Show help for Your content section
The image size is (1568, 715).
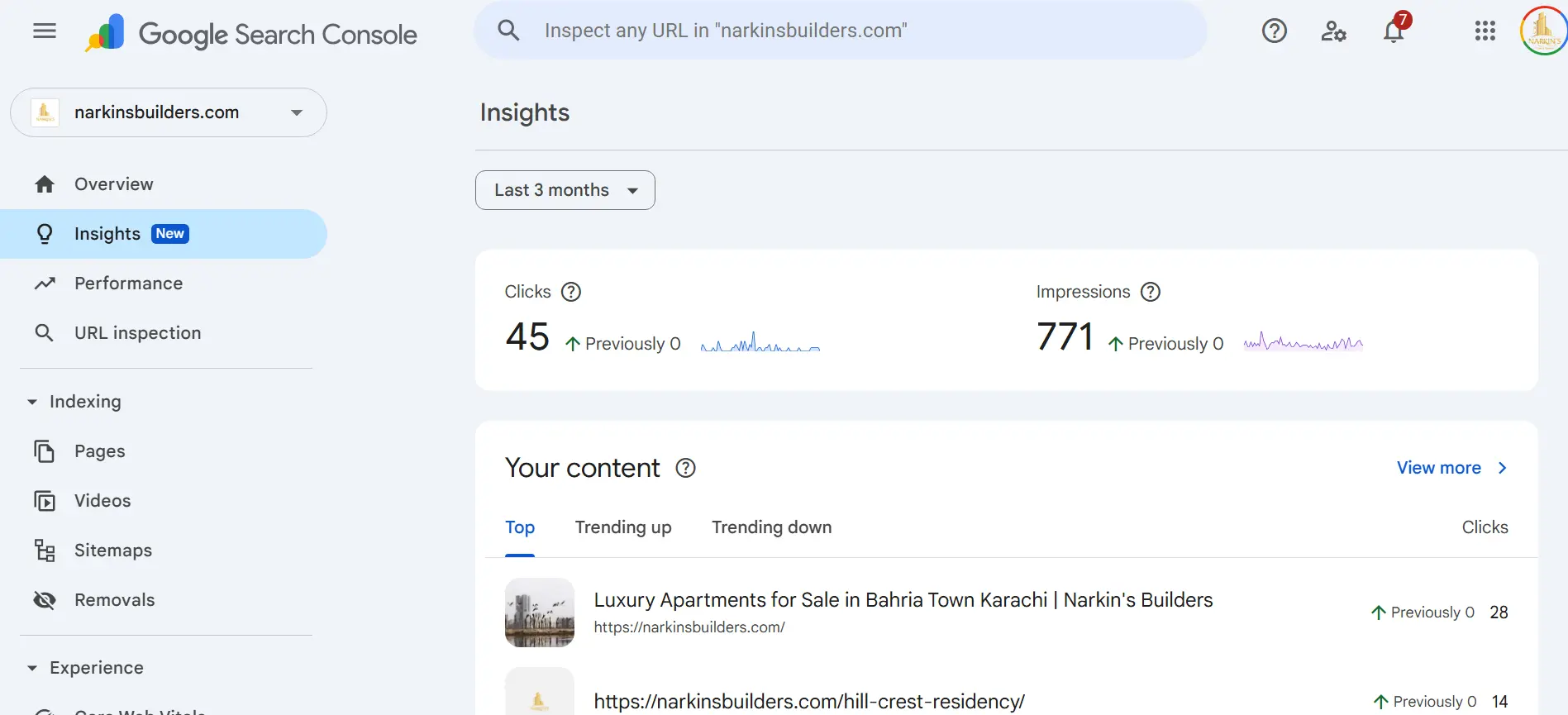[685, 468]
